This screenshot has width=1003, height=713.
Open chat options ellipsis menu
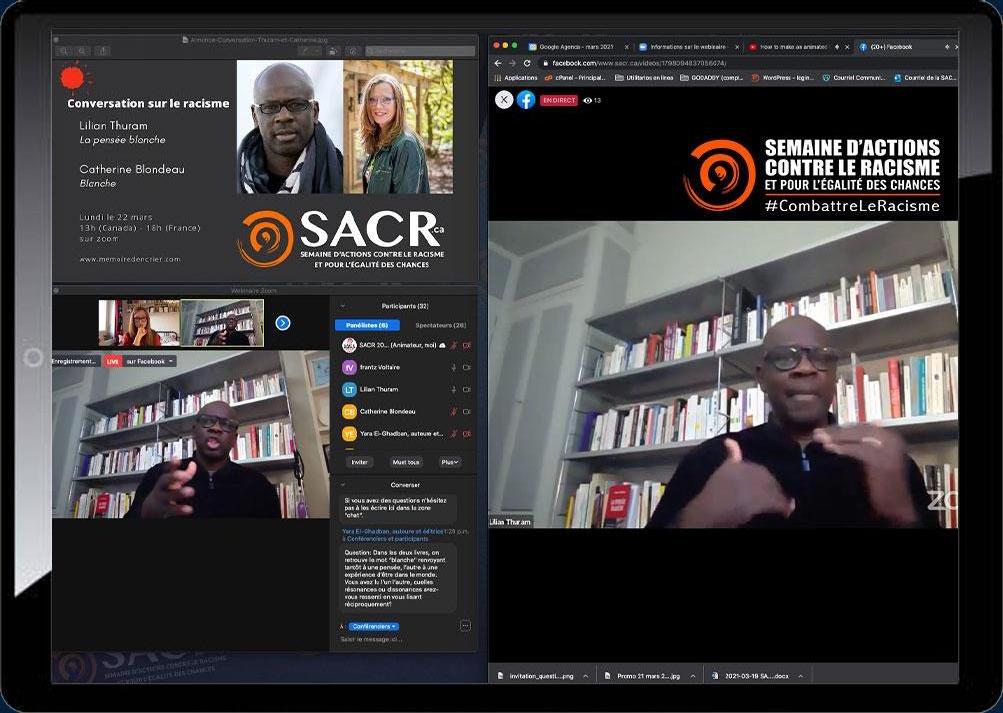click(465, 626)
